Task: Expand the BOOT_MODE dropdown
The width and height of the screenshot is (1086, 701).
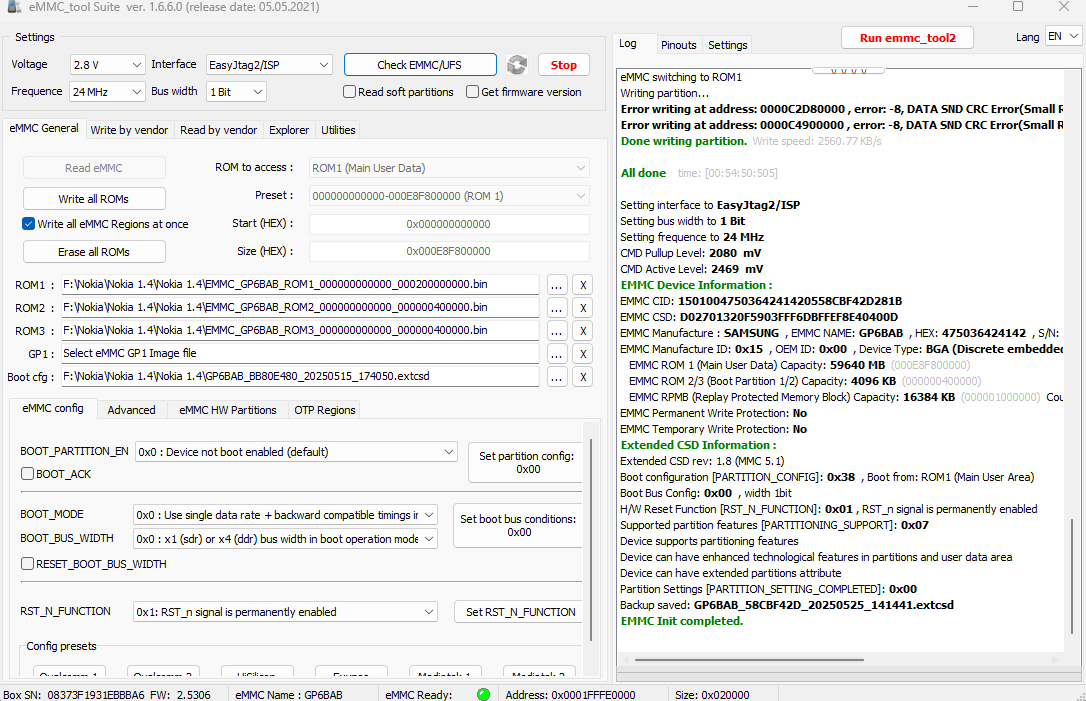Action: (285, 515)
